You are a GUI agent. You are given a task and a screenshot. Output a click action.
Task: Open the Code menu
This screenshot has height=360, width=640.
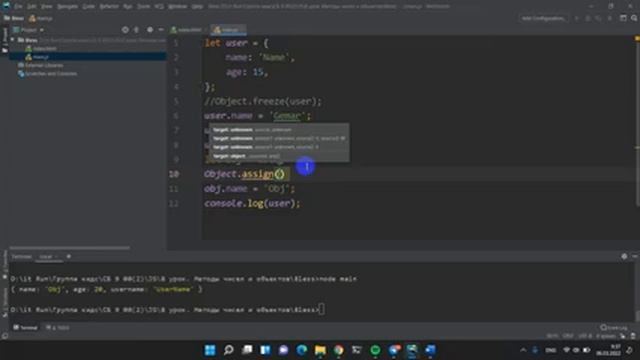click(89, 7)
